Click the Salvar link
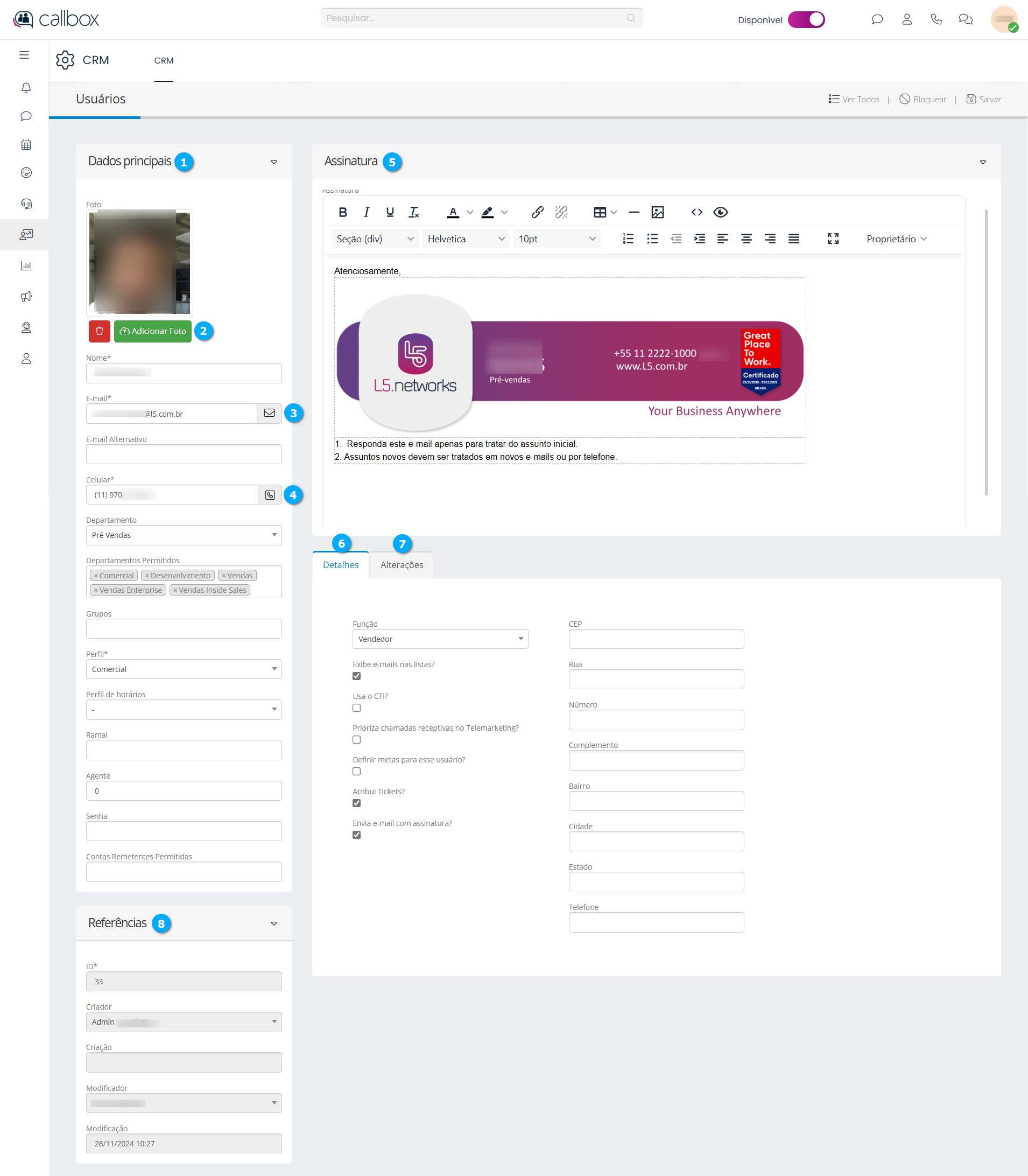This screenshot has width=1028, height=1176. coord(983,99)
